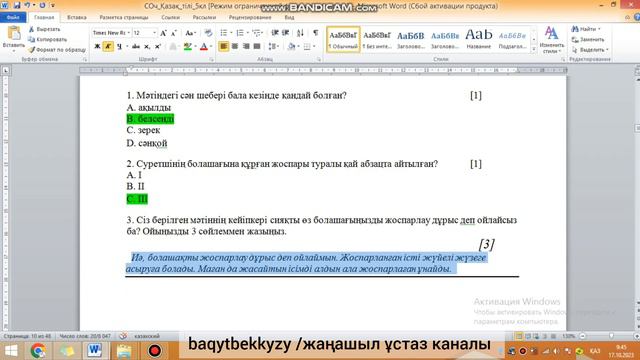Apply text highlight color marker icon

187,47
